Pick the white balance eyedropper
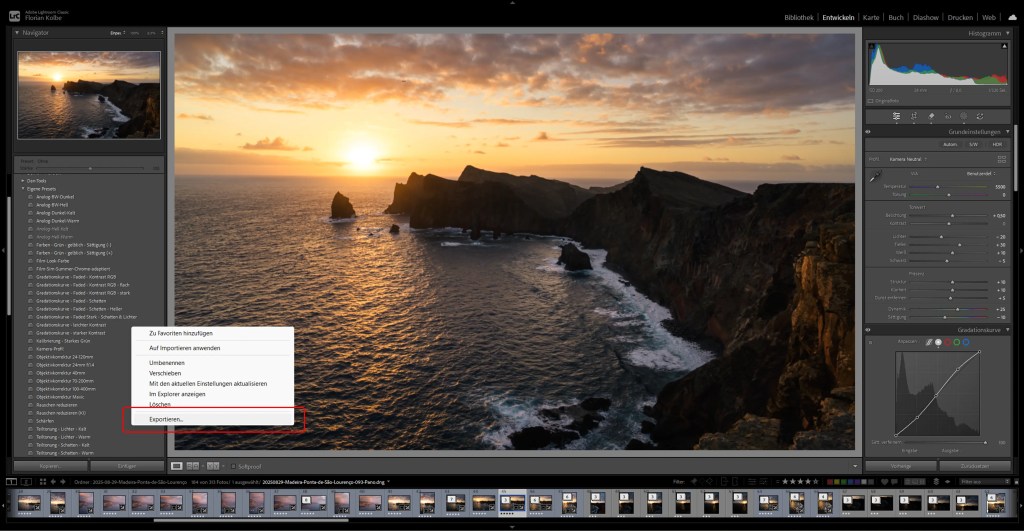Screen dimensions: 1024x531 (x=875, y=176)
